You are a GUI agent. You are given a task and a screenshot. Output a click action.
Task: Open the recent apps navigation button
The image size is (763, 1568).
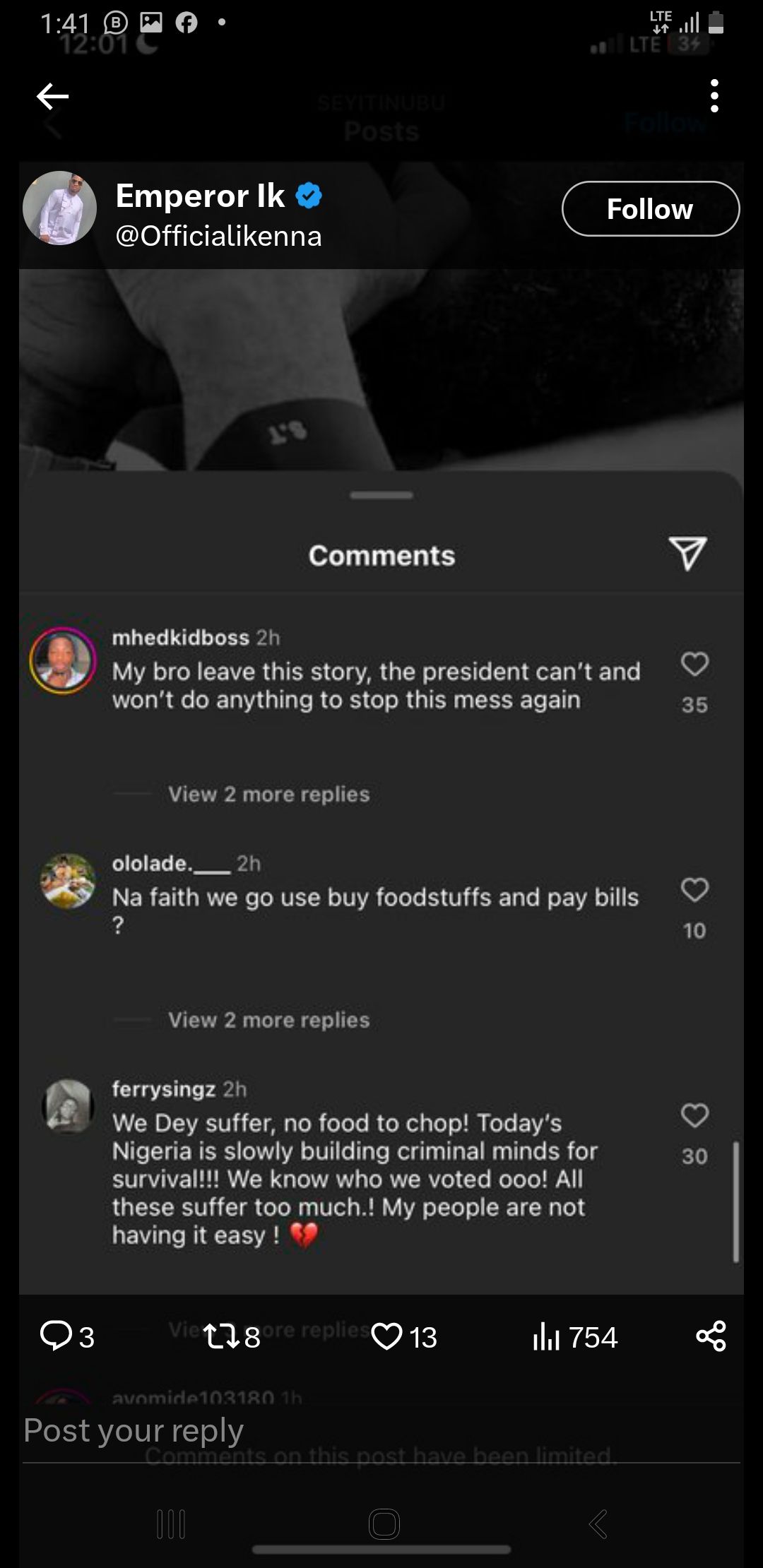point(171,1524)
